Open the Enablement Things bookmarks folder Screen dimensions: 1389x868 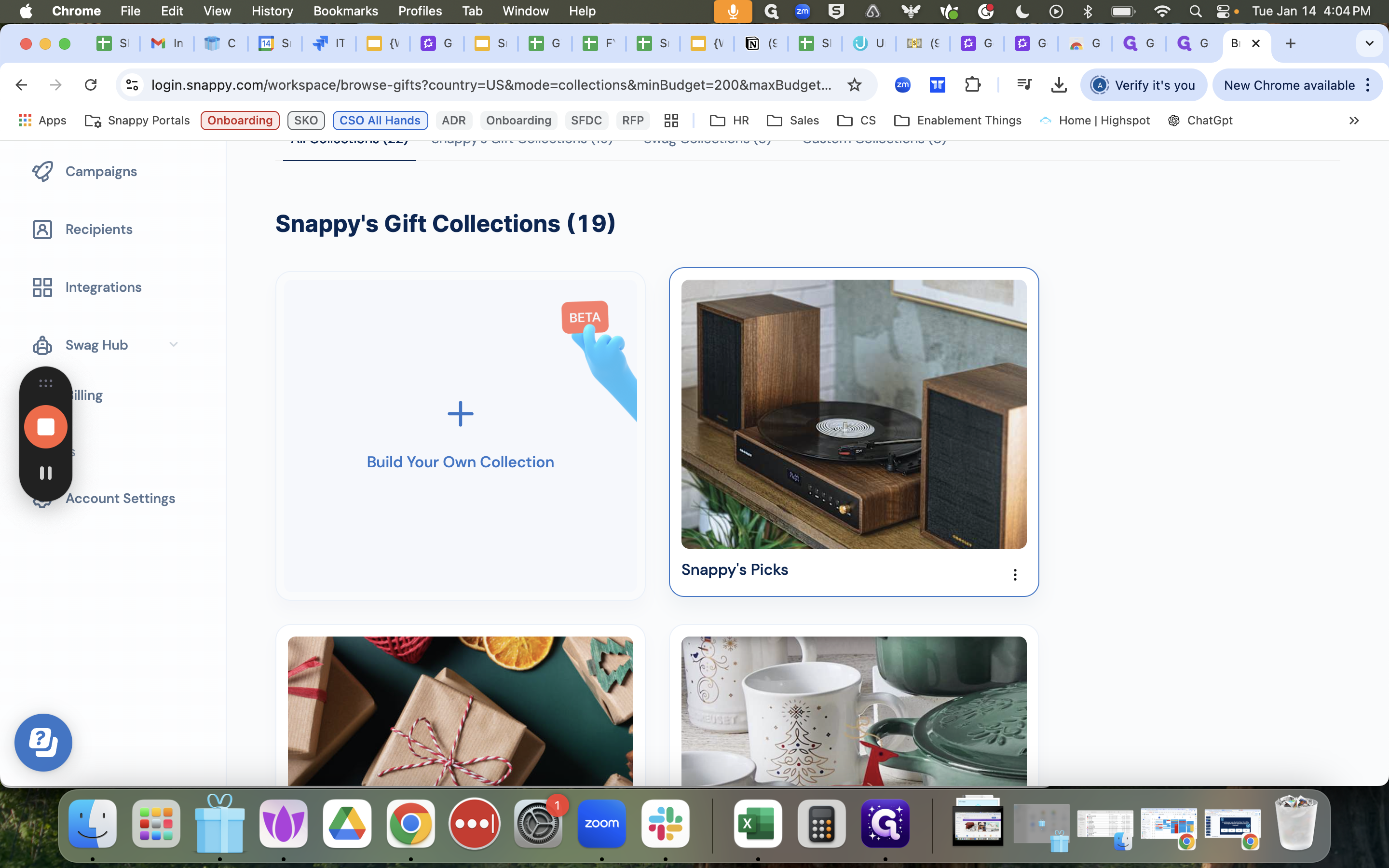tap(958, 121)
